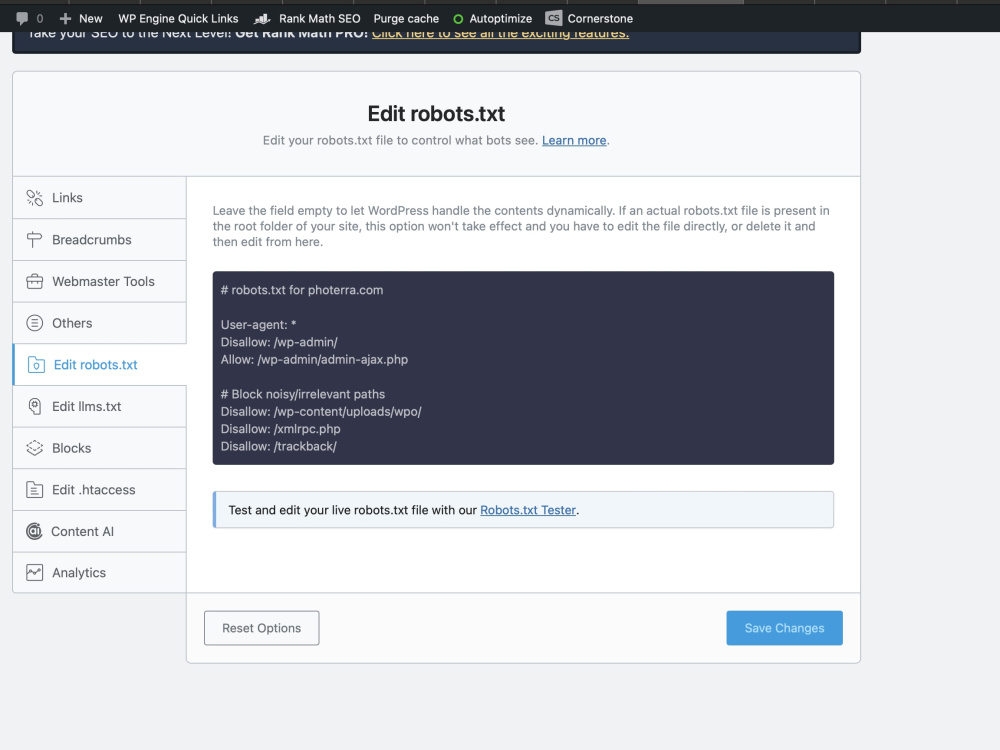Click the Content AI icon
The height and width of the screenshot is (750, 1000).
tap(34, 531)
